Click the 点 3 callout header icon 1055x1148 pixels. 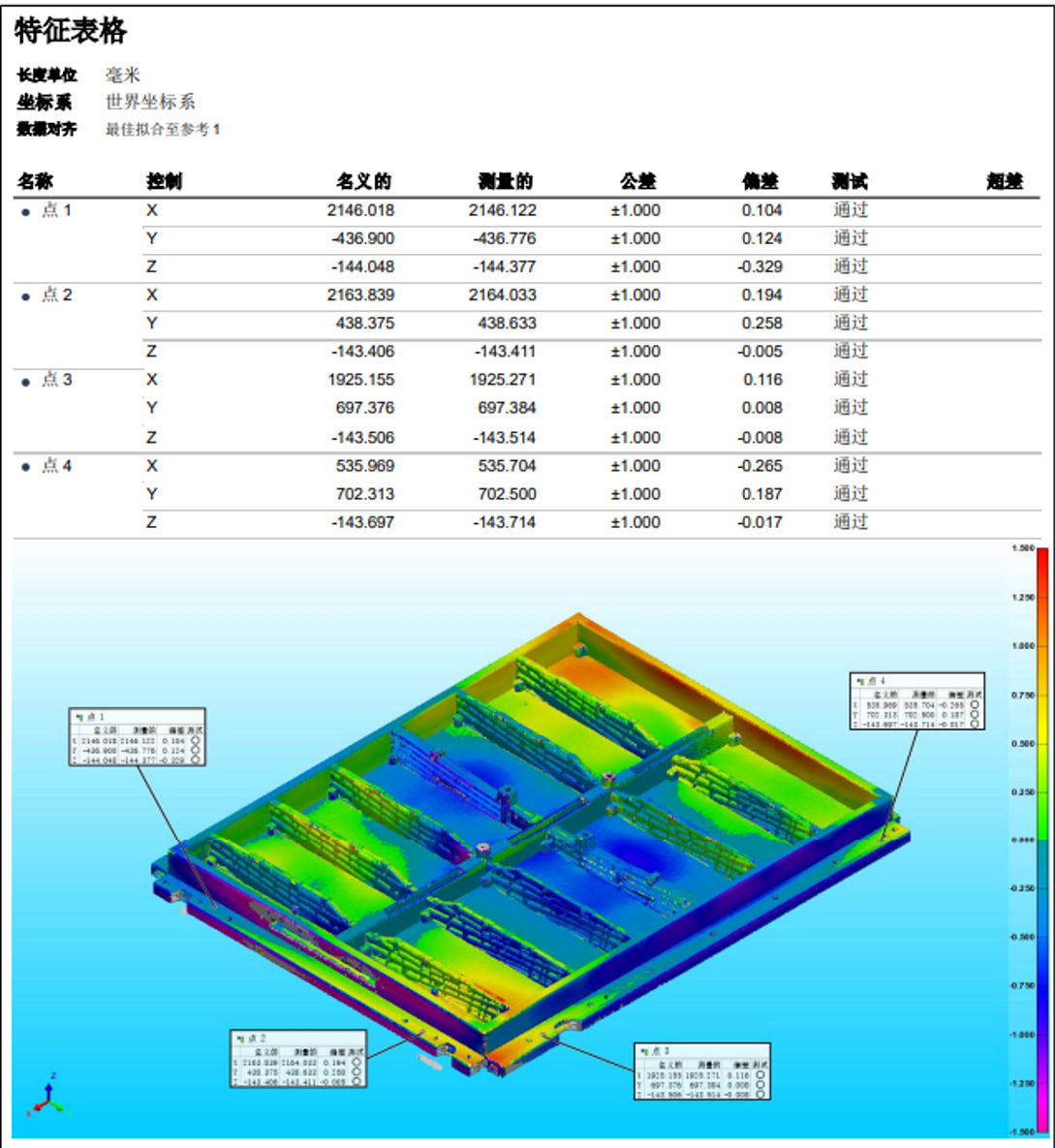pos(644,1051)
